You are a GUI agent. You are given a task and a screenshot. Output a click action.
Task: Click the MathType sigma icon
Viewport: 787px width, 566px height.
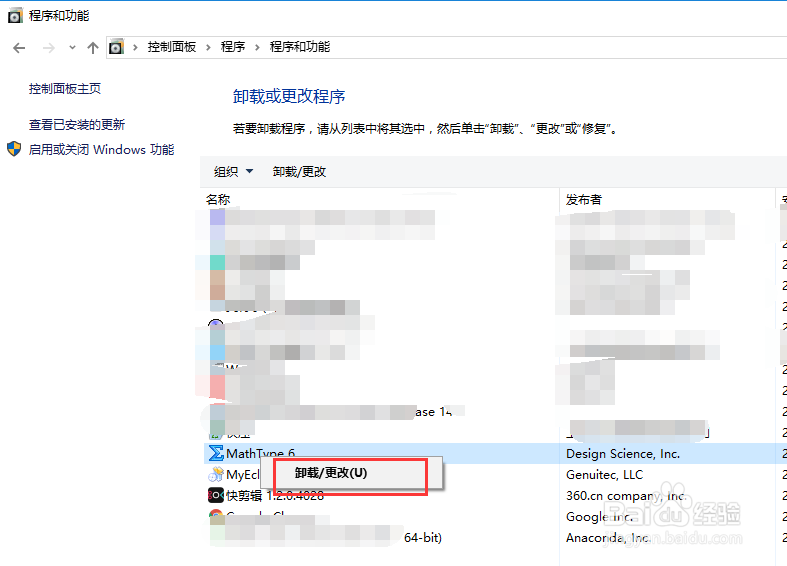(216, 453)
